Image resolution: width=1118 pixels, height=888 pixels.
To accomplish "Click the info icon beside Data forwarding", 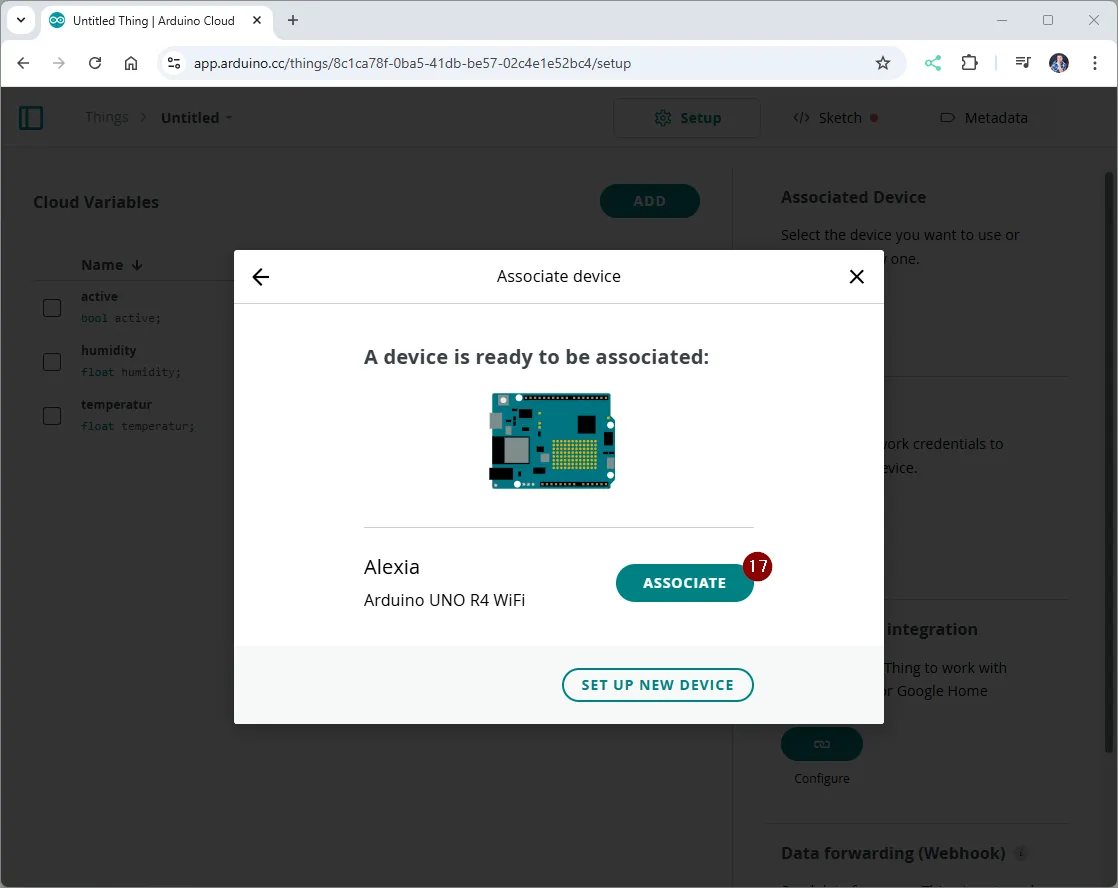I will point(1021,854).
